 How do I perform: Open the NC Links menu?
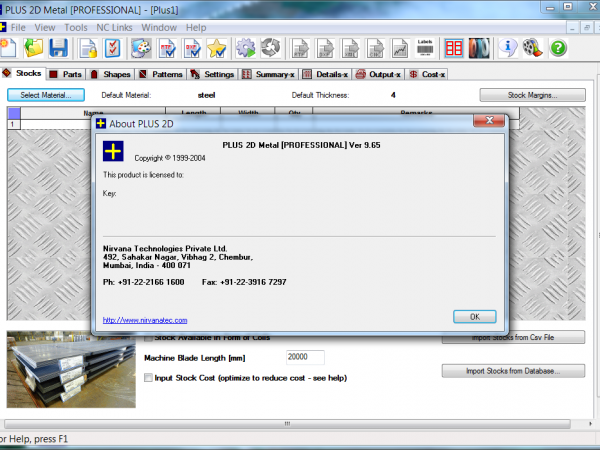[x=113, y=27]
